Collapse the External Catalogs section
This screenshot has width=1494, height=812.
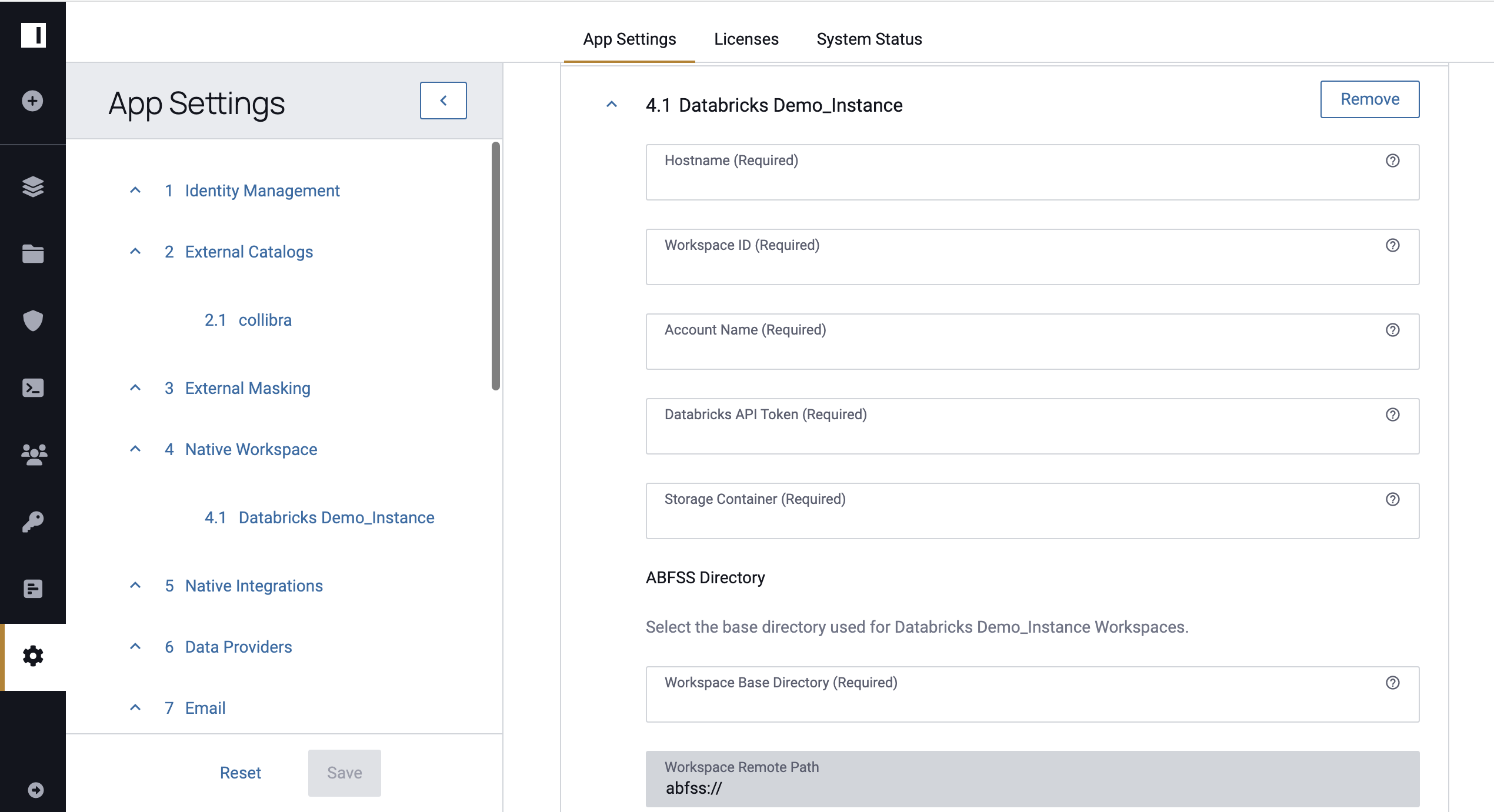(135, 251)
